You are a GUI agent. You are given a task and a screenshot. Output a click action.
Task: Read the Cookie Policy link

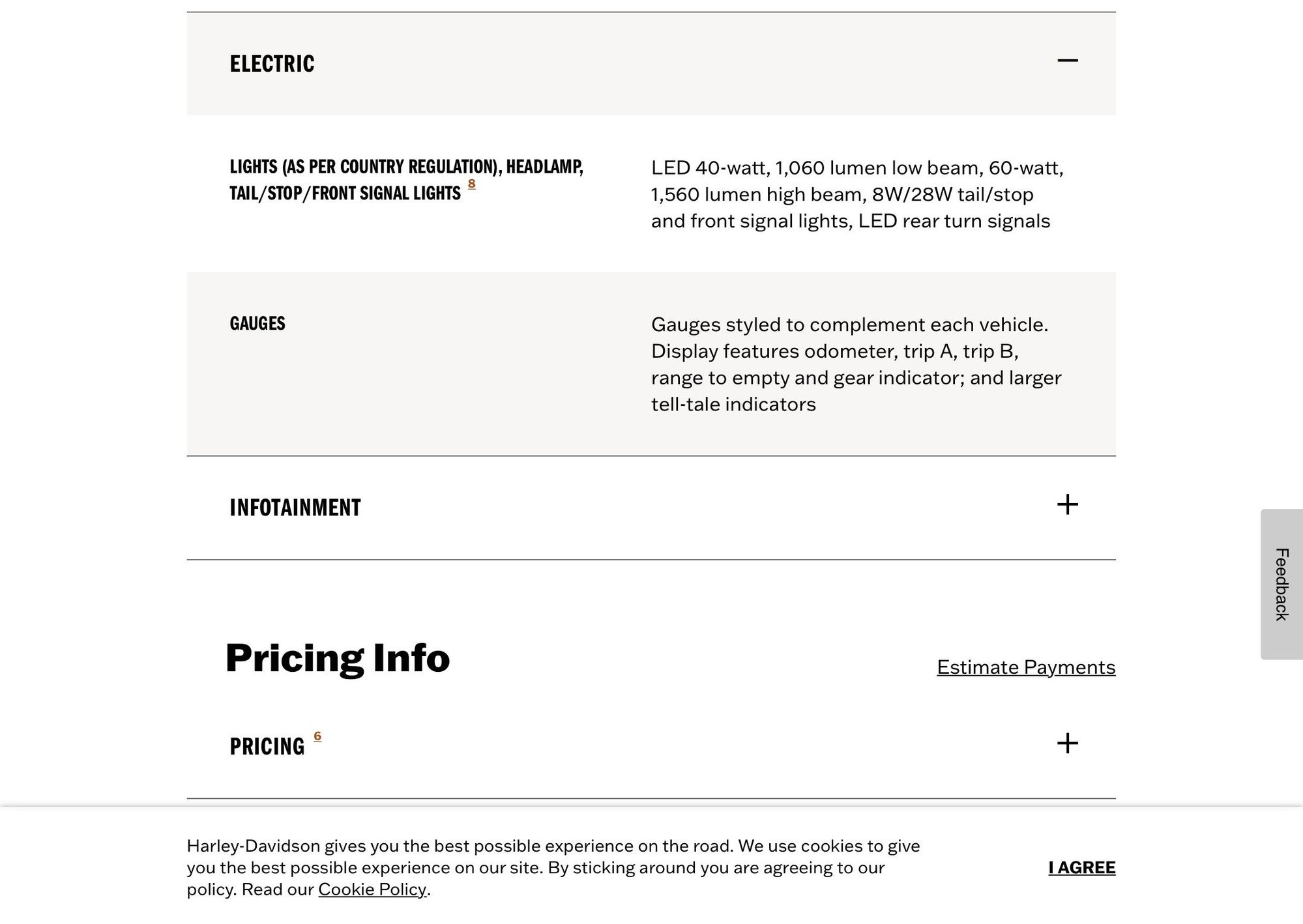[372, 889]
